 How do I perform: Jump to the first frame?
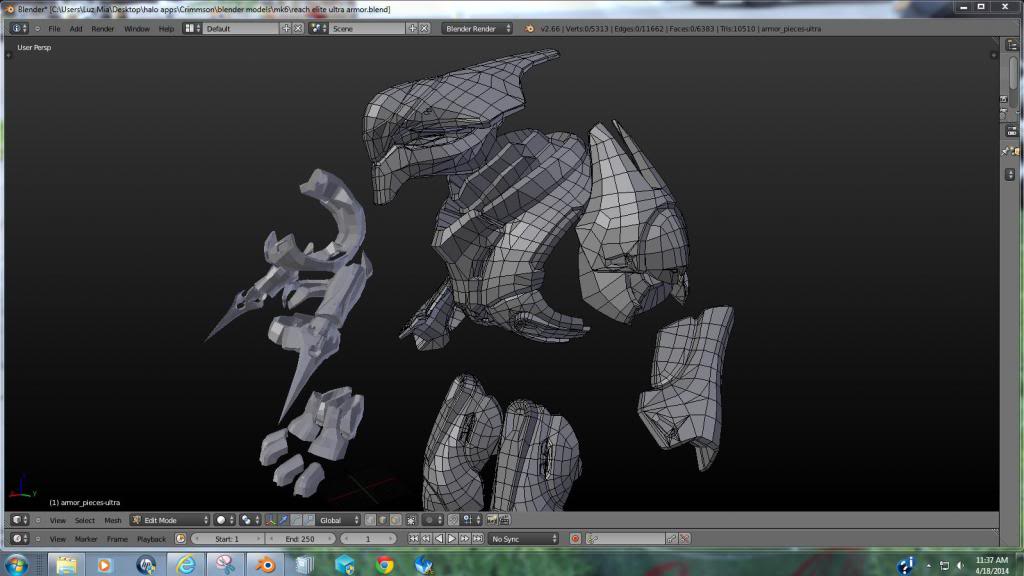[x=413, y=539]
